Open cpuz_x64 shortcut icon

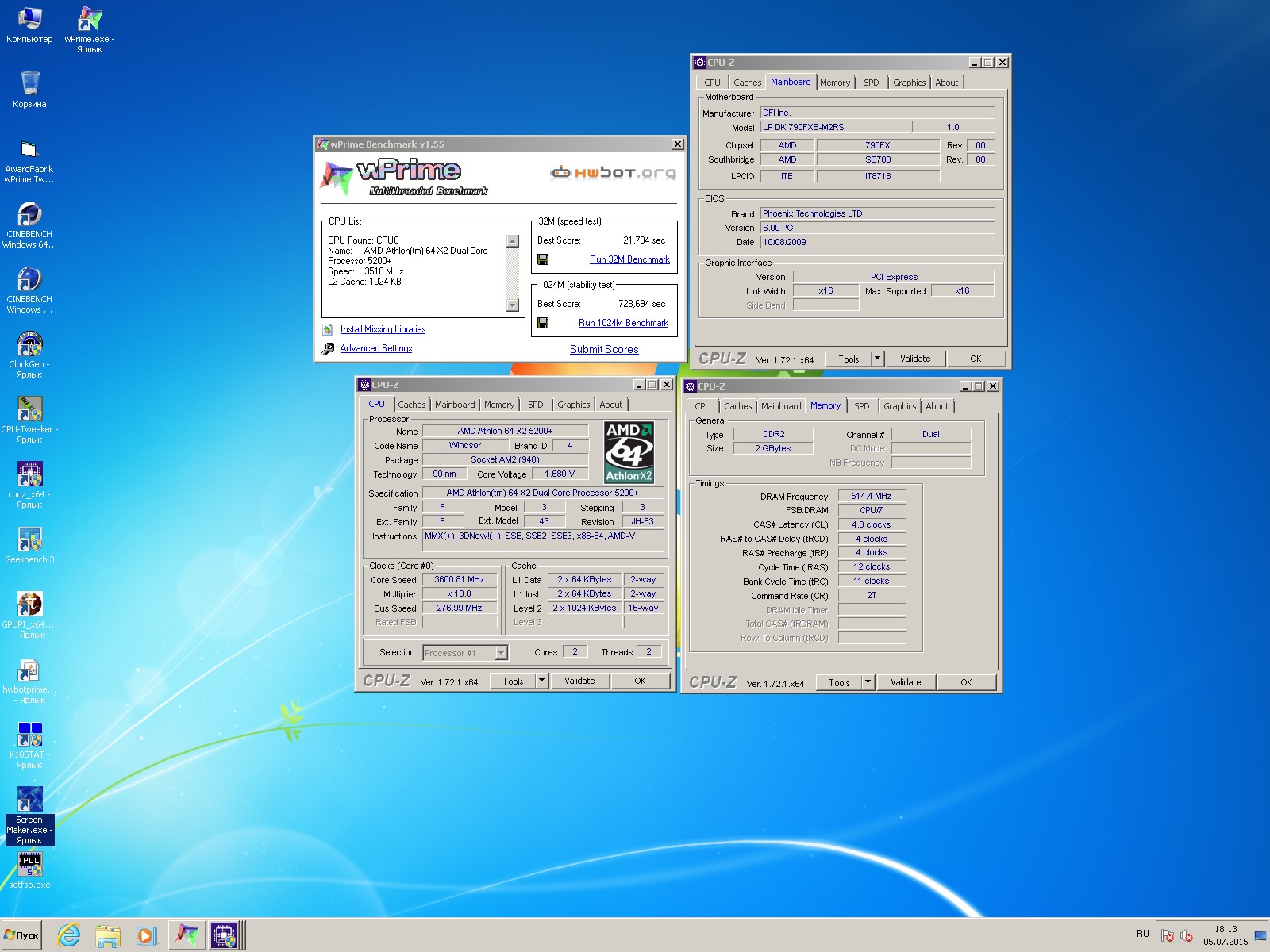[x=29, y=486]
